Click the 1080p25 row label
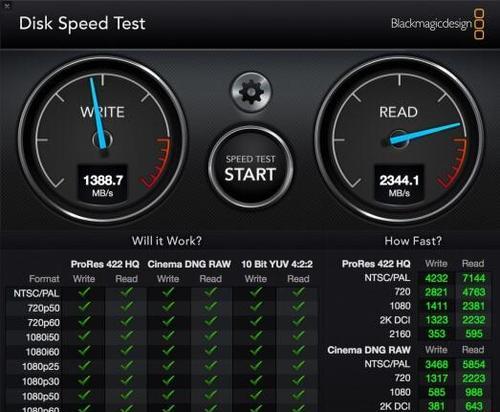This screenshot has height=412, width=500. pos(41,367)
